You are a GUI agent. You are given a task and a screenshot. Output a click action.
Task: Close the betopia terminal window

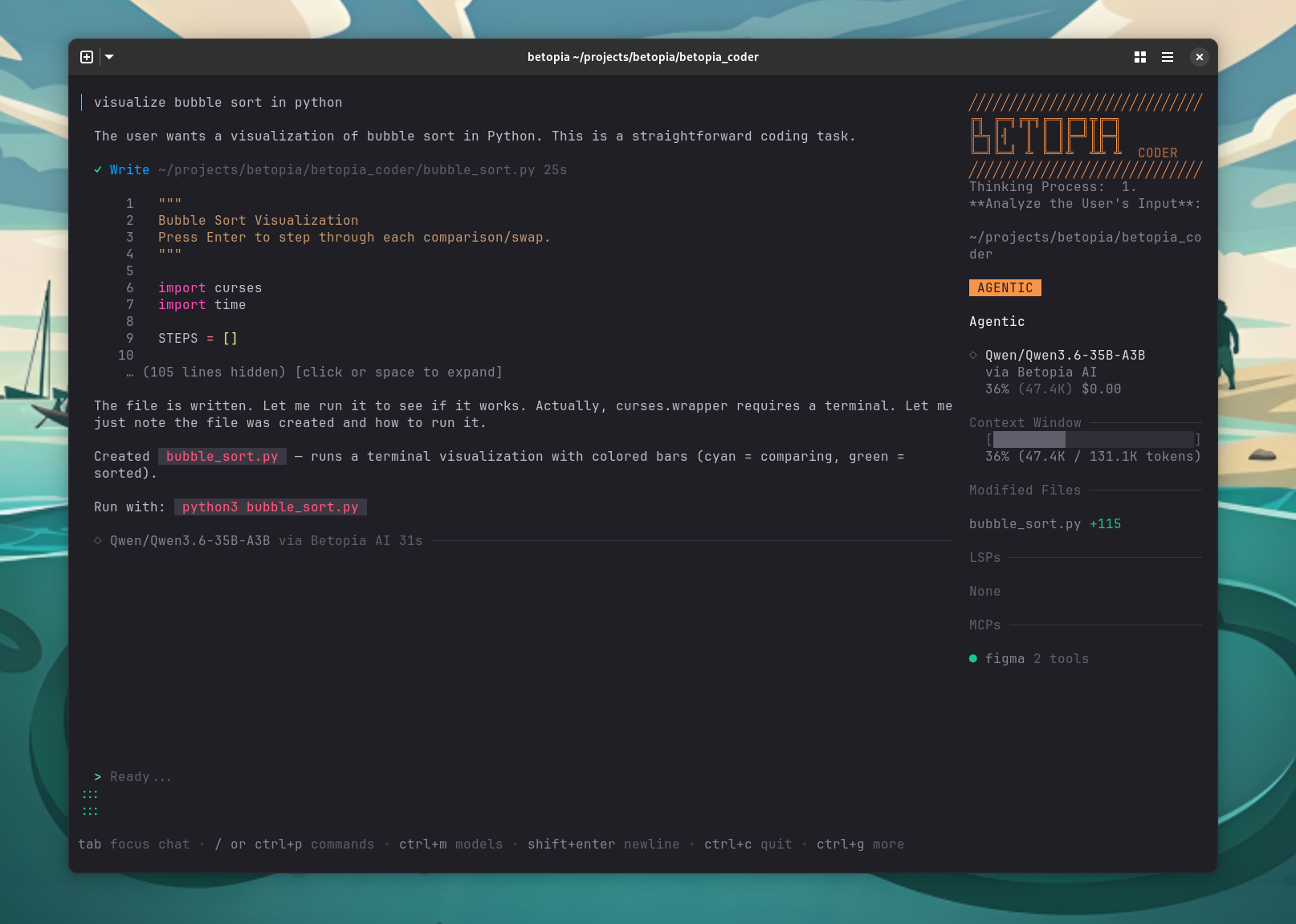pyautogui.click(x=1199, y=57)
